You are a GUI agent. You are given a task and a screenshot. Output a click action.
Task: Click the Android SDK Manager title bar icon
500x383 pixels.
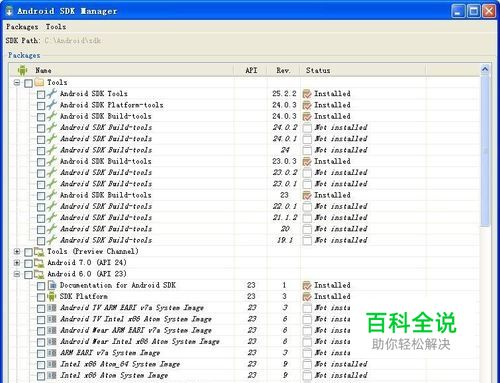point(9,11)
